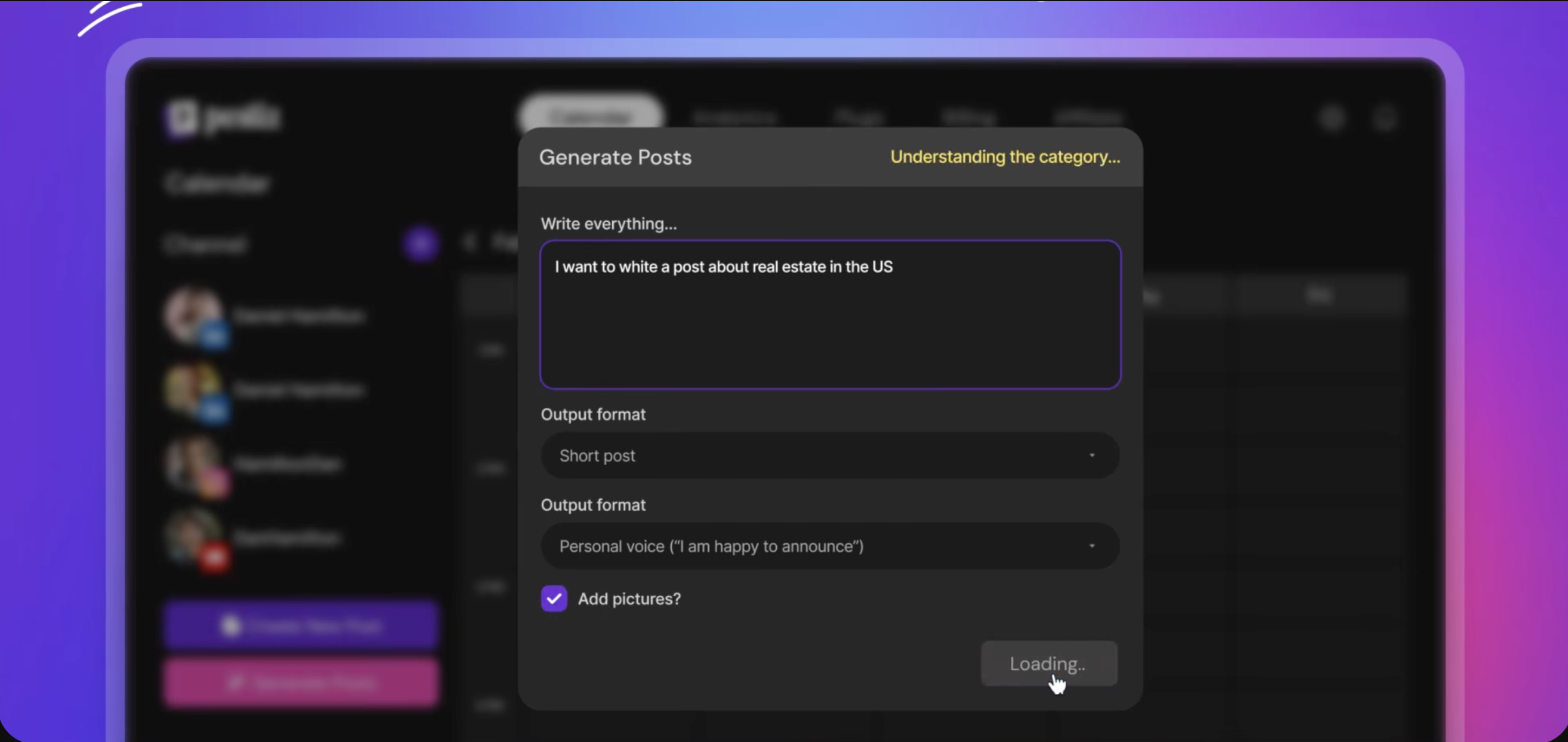This screenshot has width=1568, height=742.
Task: Open the settings gear icon top right
Action: point(1332,118)
